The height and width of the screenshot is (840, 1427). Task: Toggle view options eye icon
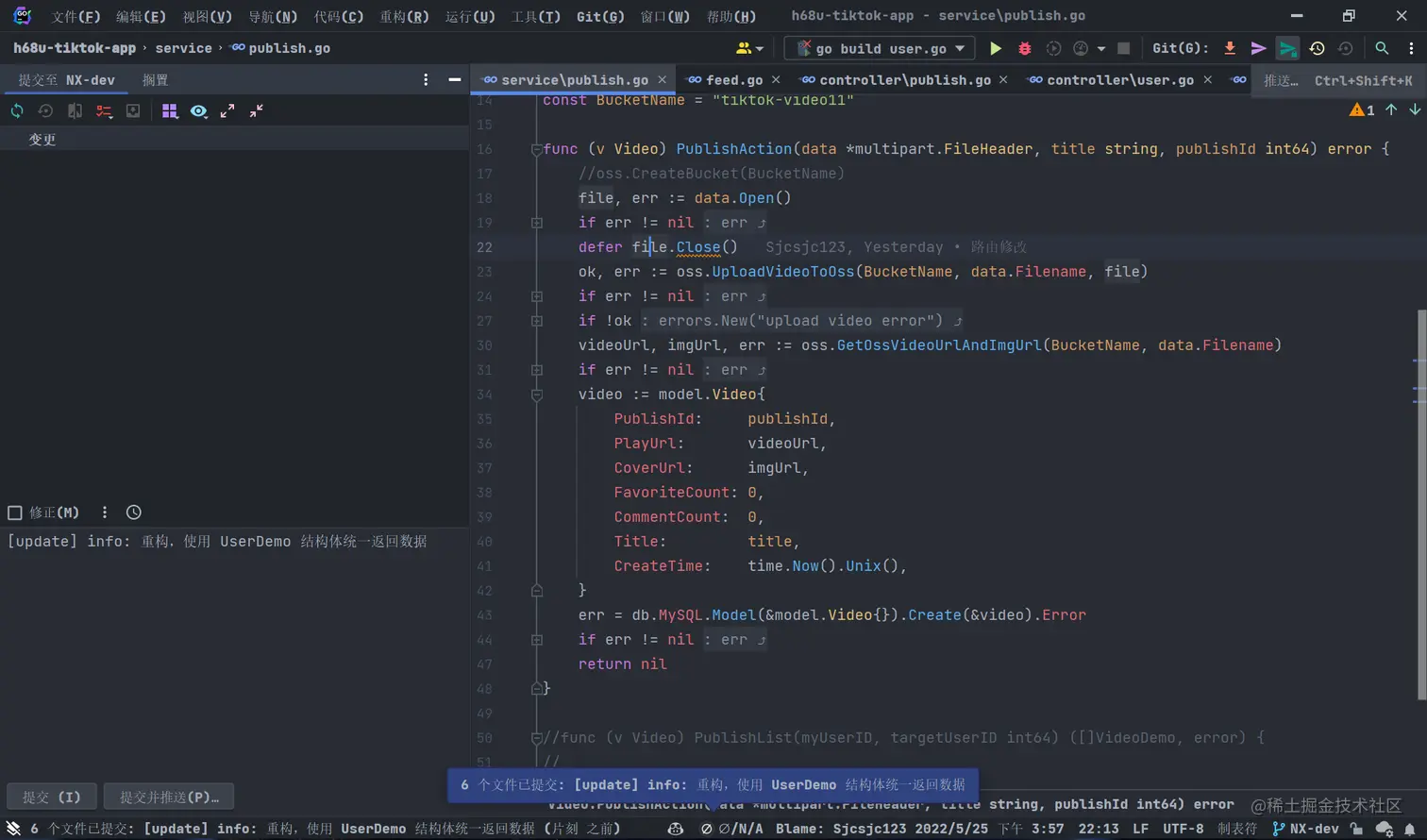click(x=198, y=111)
